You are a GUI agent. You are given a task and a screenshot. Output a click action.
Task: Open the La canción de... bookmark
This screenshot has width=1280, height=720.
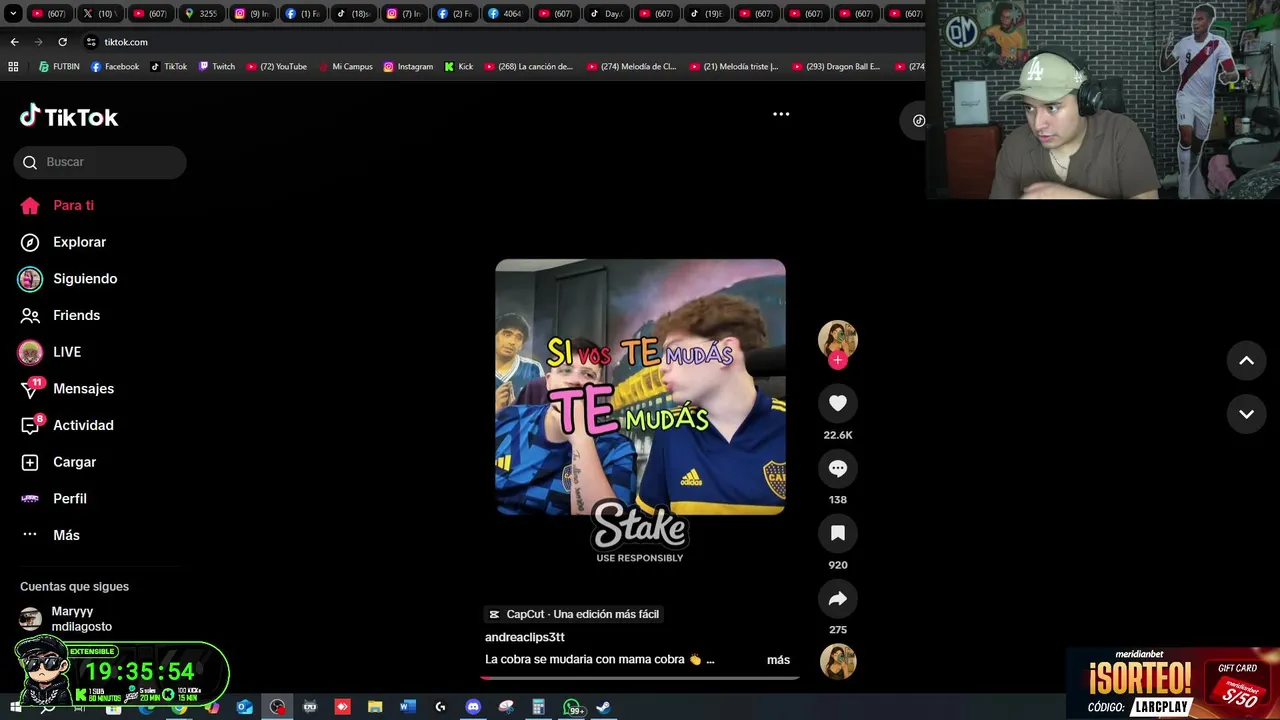[529, 67]
